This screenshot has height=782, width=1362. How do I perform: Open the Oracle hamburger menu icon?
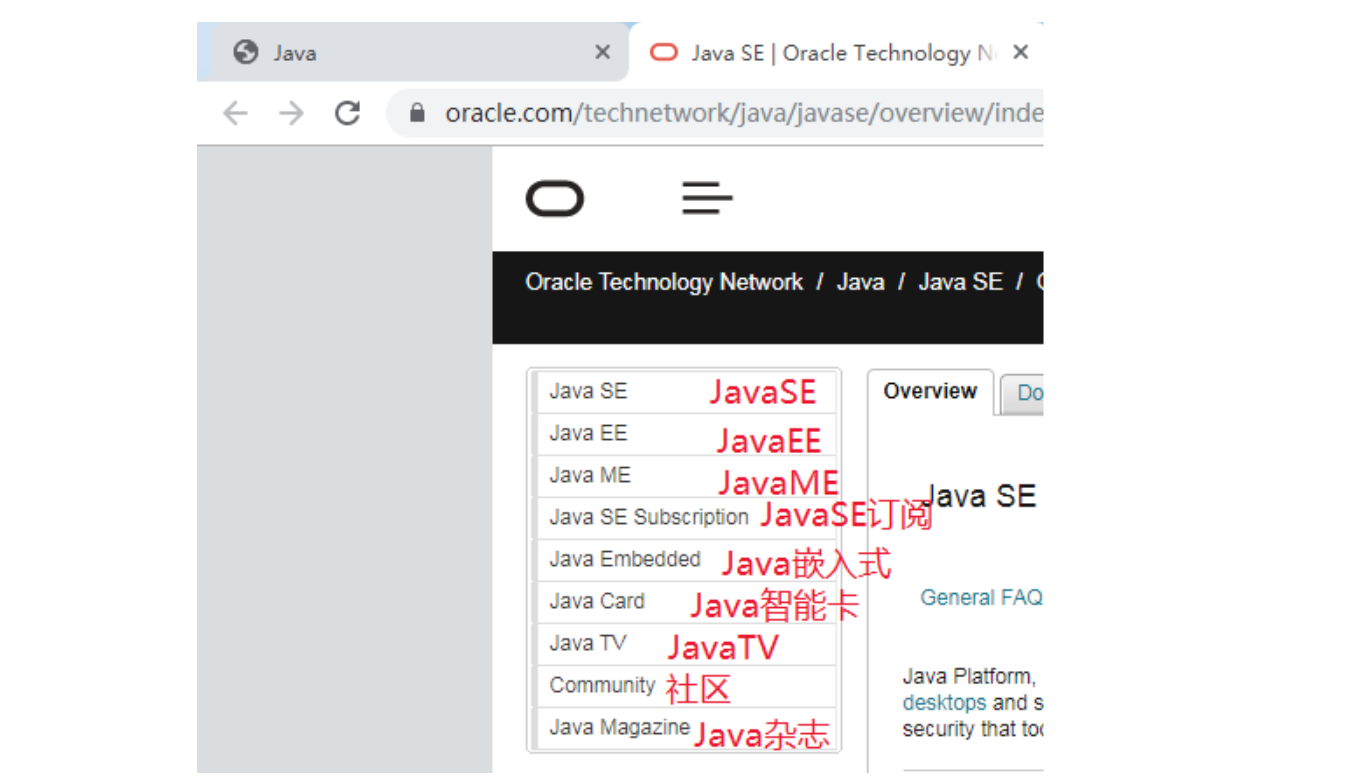click(x=707, y=198)
